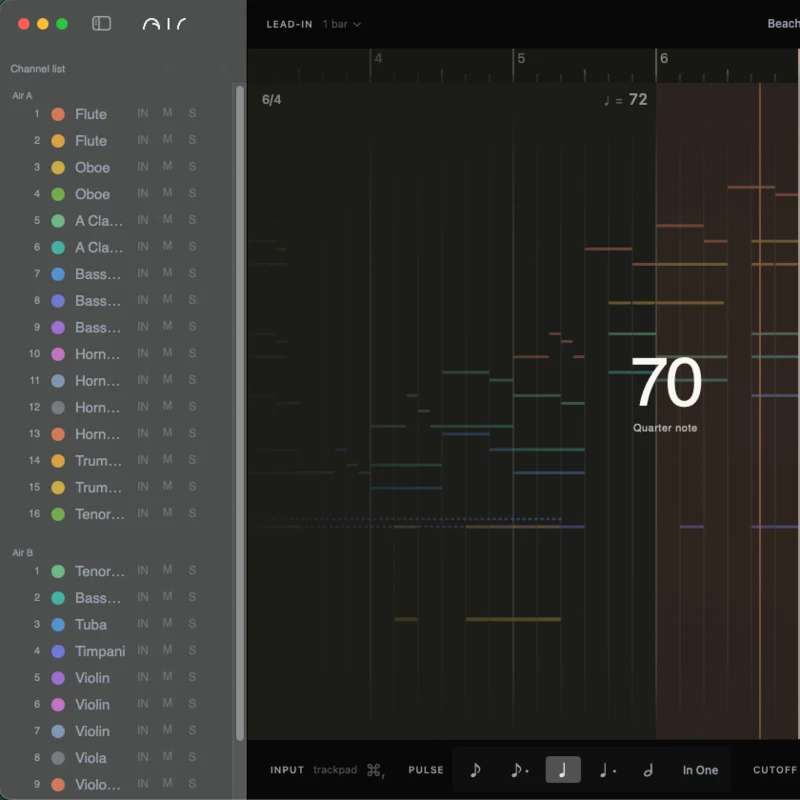Image resolution: width=800 pixels, height=800 pixels.
Task: Click the yellow color dot of channel 3 Oboe
Action: pos(58,167)
